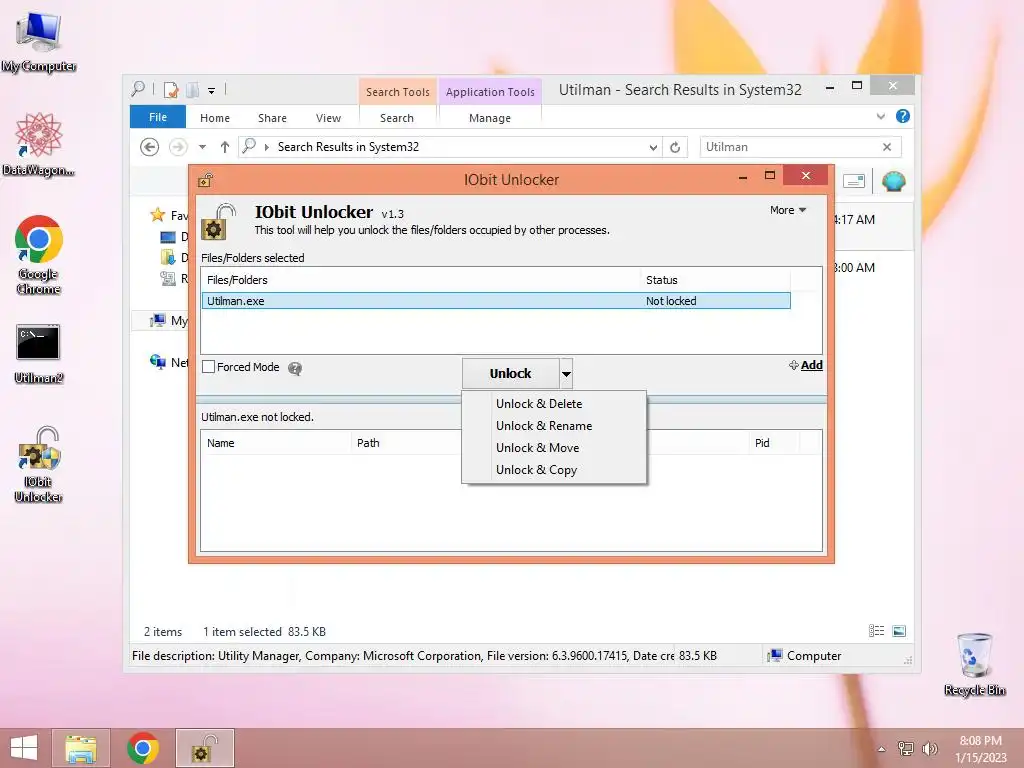Switch to details view in Explorer
This screenshot has width=1024, height=768.
tap(876, 631)
